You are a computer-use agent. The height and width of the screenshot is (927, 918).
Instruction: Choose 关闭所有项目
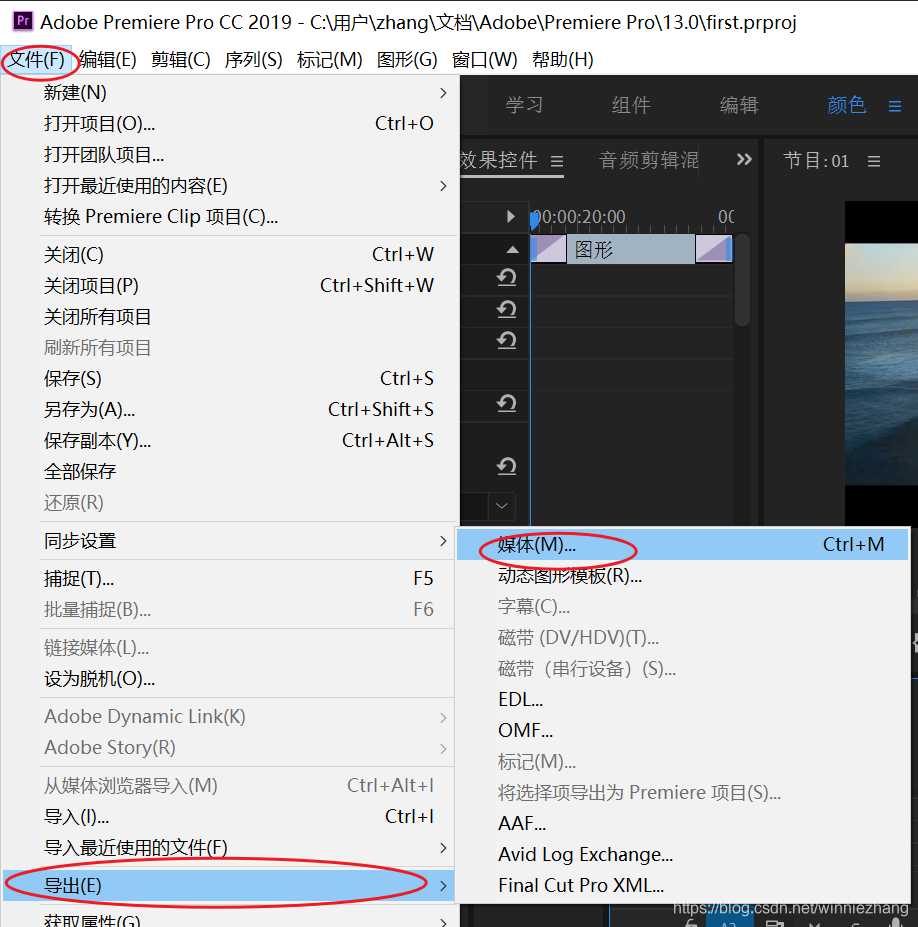[246, 317]
